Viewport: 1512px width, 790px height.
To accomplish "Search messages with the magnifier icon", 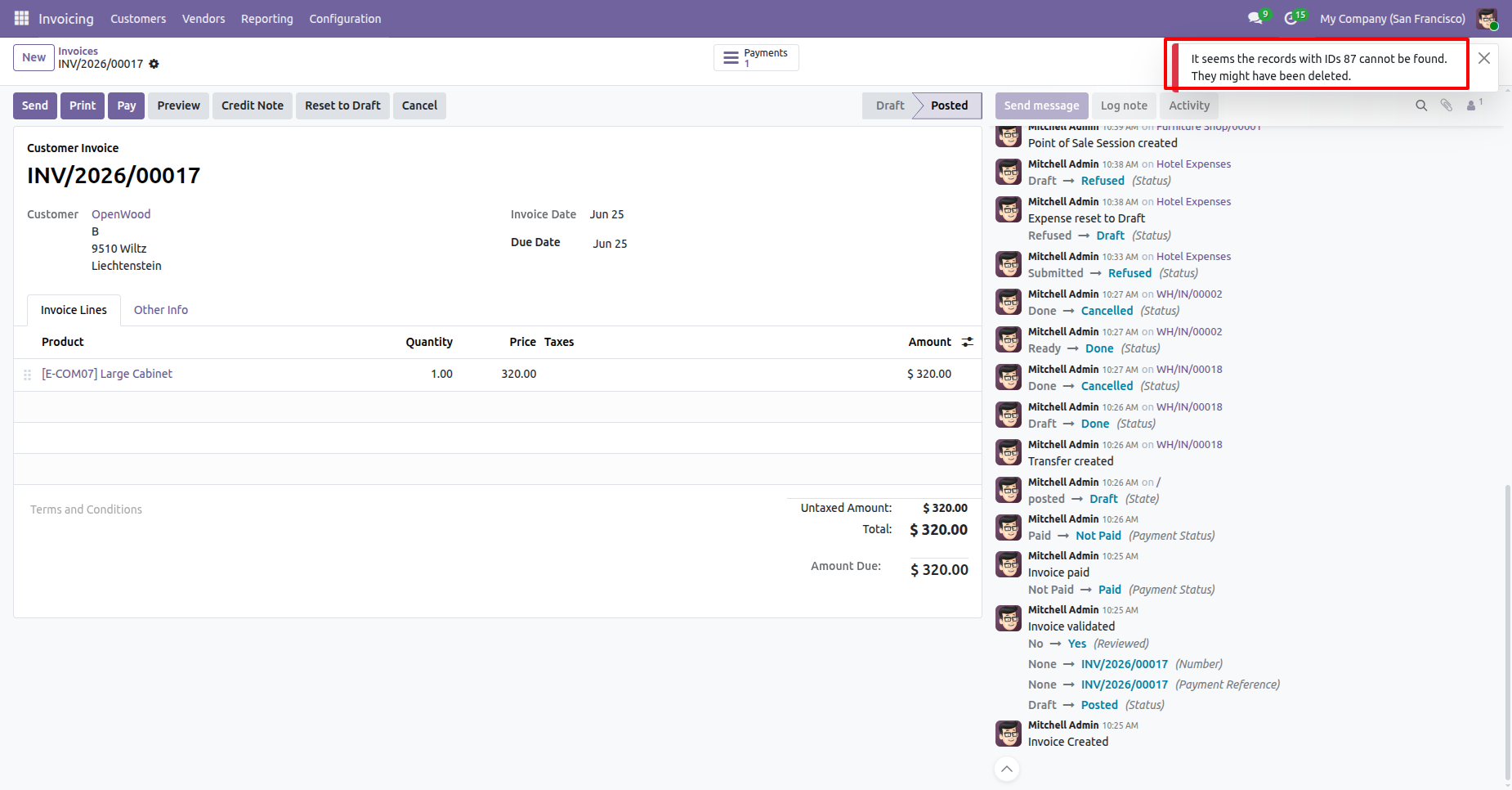I will (x=1421, y=105).
